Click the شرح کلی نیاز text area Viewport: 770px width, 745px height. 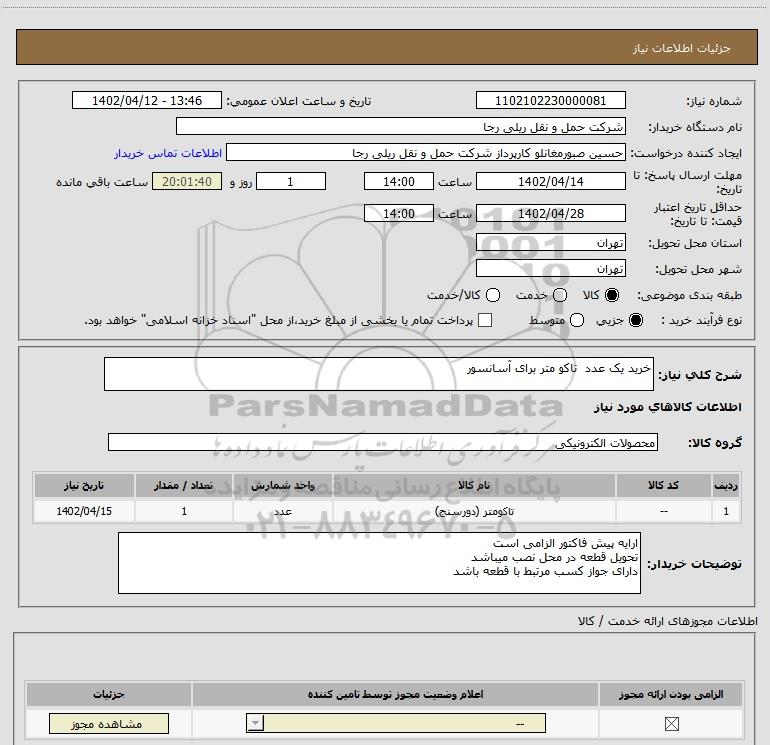379,374
